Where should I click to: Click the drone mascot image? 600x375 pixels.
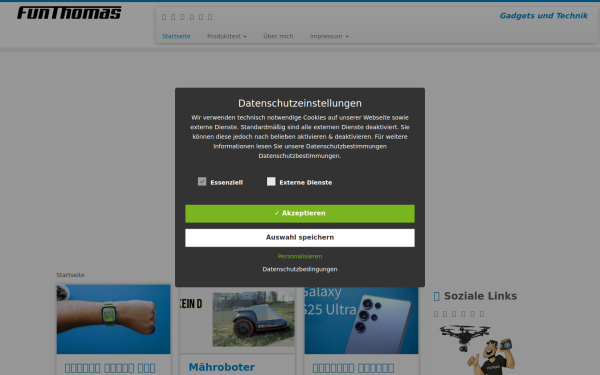click(477, 349)
